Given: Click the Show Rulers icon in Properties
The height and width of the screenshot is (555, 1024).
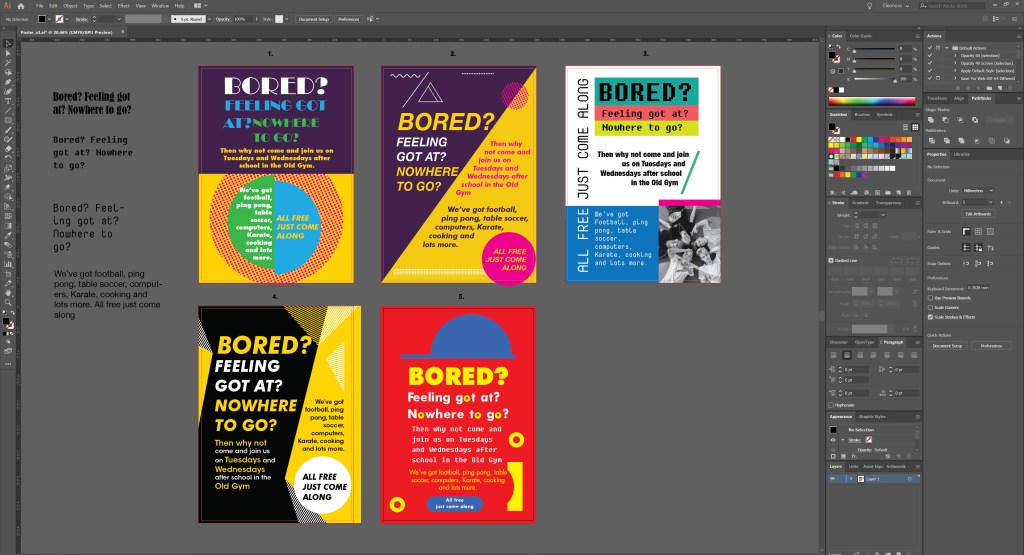Looking at the screenshot, I should (967, 231).
